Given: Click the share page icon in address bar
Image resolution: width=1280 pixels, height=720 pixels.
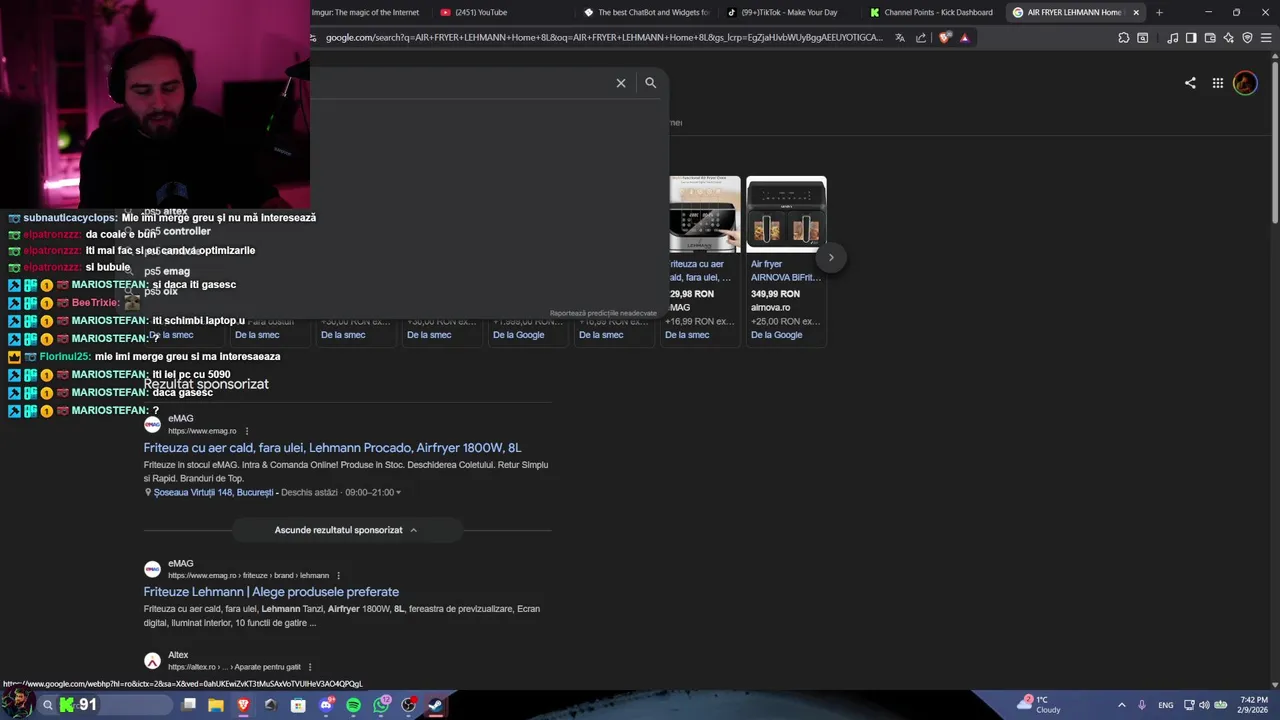Looking at the screenshot, I should pos(921,38).
